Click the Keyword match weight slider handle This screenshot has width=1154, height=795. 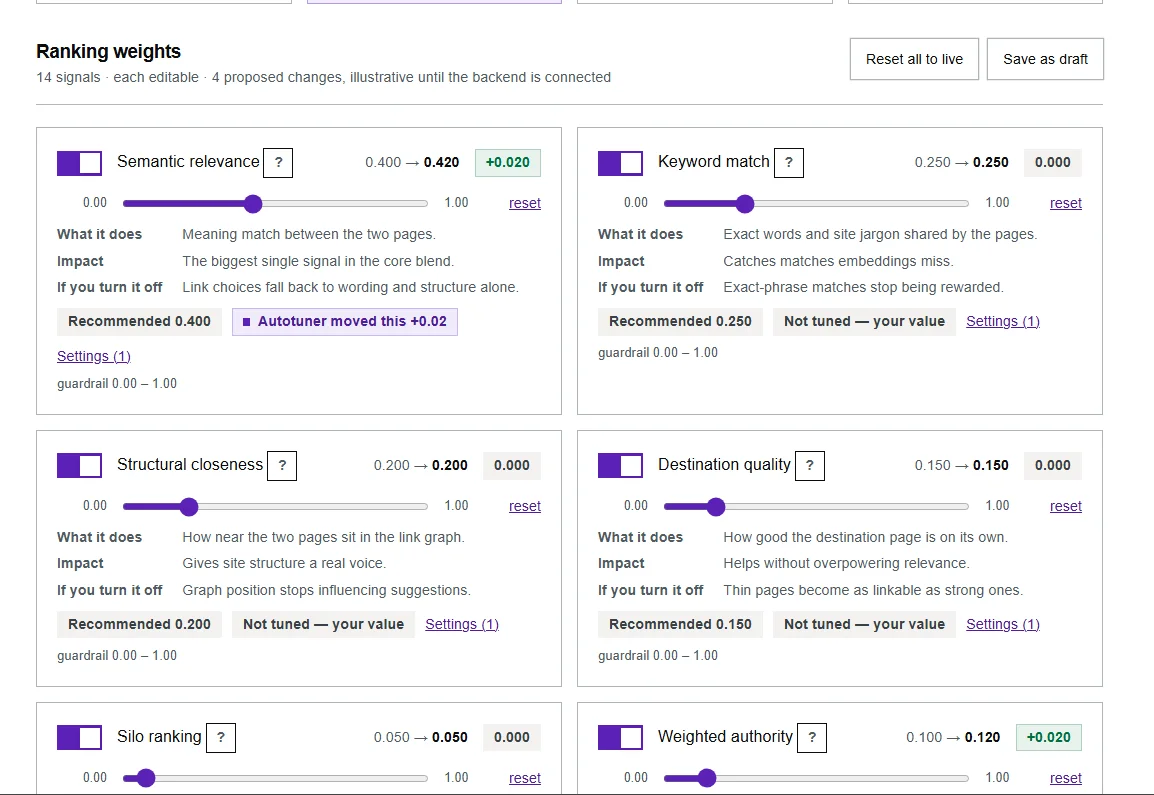coord(745,204)
